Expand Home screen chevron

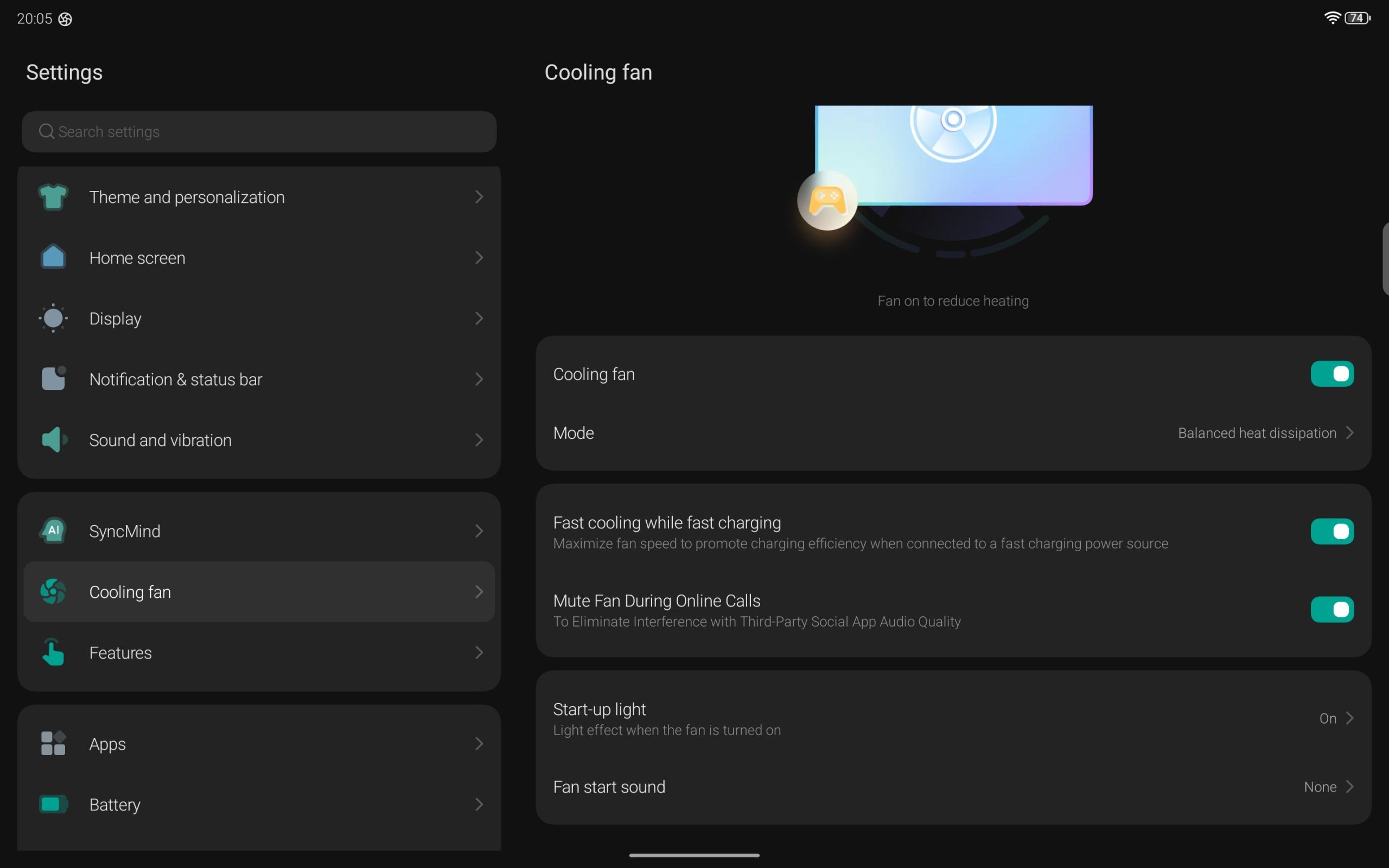pyautogui.click(x=479, y=257)
